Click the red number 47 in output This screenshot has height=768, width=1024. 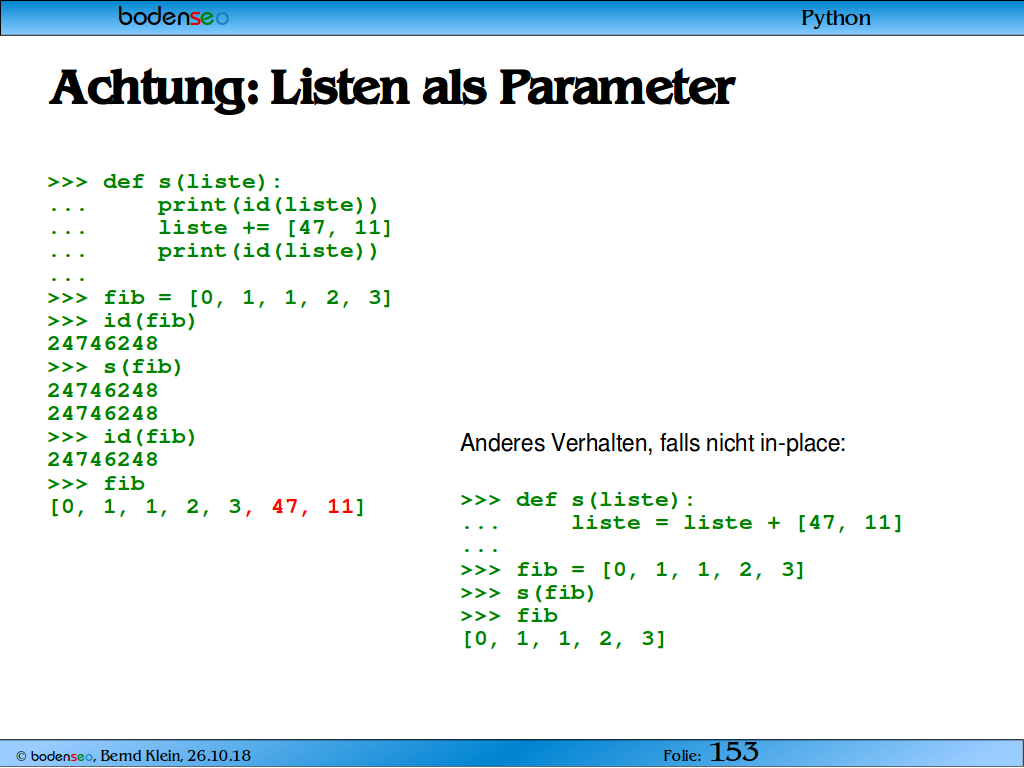[285, 506]
